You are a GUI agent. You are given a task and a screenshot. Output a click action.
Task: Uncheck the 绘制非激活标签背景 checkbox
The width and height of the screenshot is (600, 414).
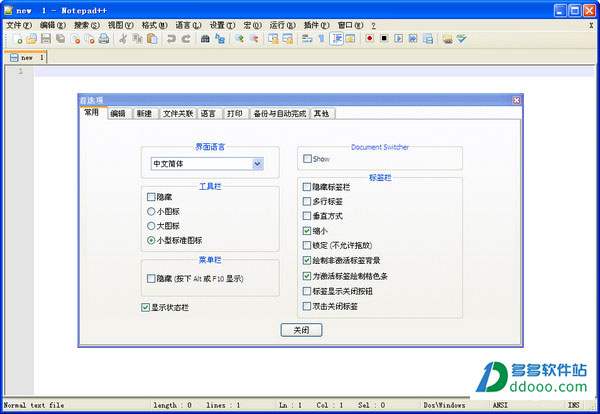pyautogui.click(x=307, y=261)
